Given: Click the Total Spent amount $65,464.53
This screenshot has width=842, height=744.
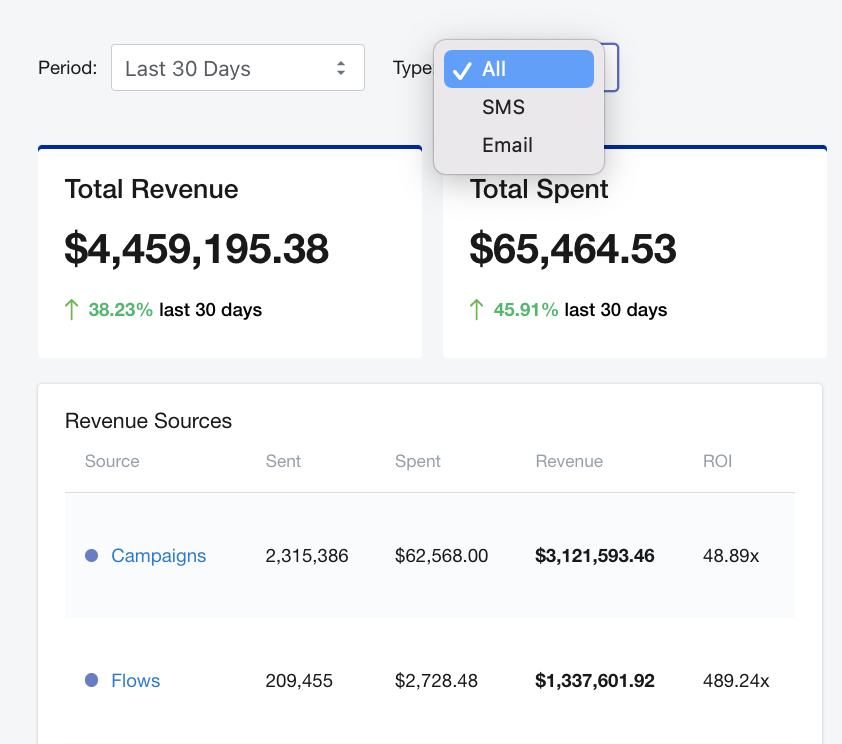Looking at the screenshot, I should 573,249.
